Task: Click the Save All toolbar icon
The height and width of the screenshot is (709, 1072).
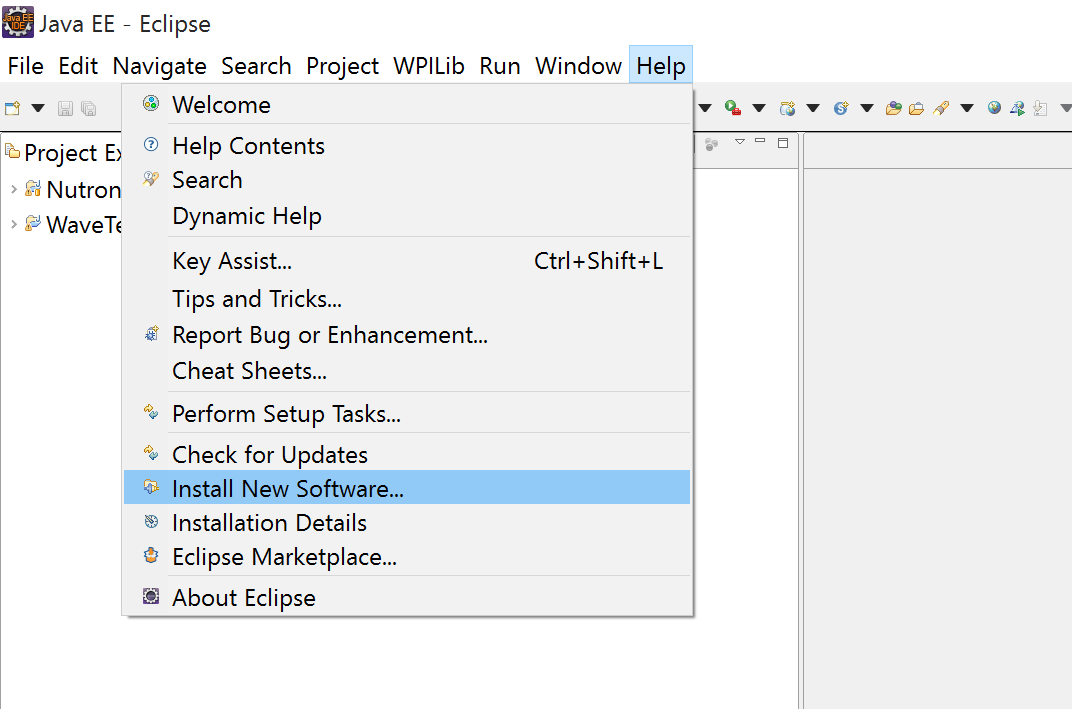Action: coord(89,107)
